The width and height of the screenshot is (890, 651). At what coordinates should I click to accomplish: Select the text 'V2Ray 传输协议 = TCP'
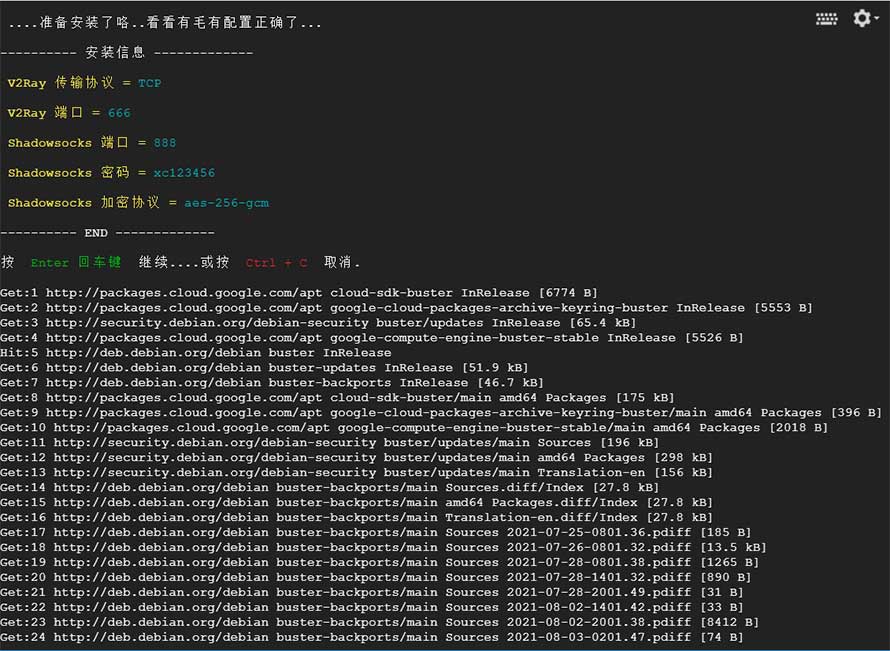click(85, 83)
